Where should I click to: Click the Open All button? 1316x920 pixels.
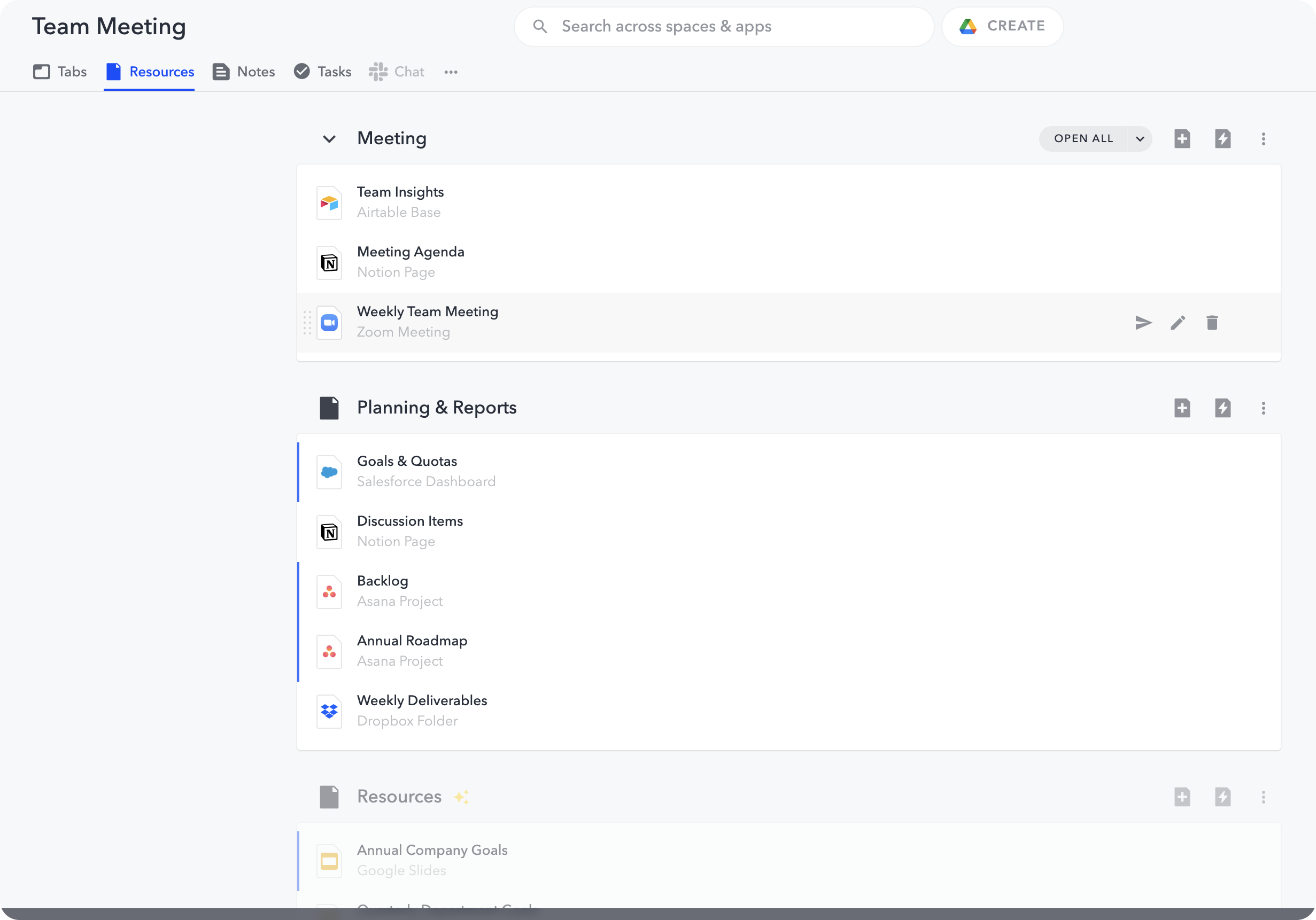tap(1083, 138)
